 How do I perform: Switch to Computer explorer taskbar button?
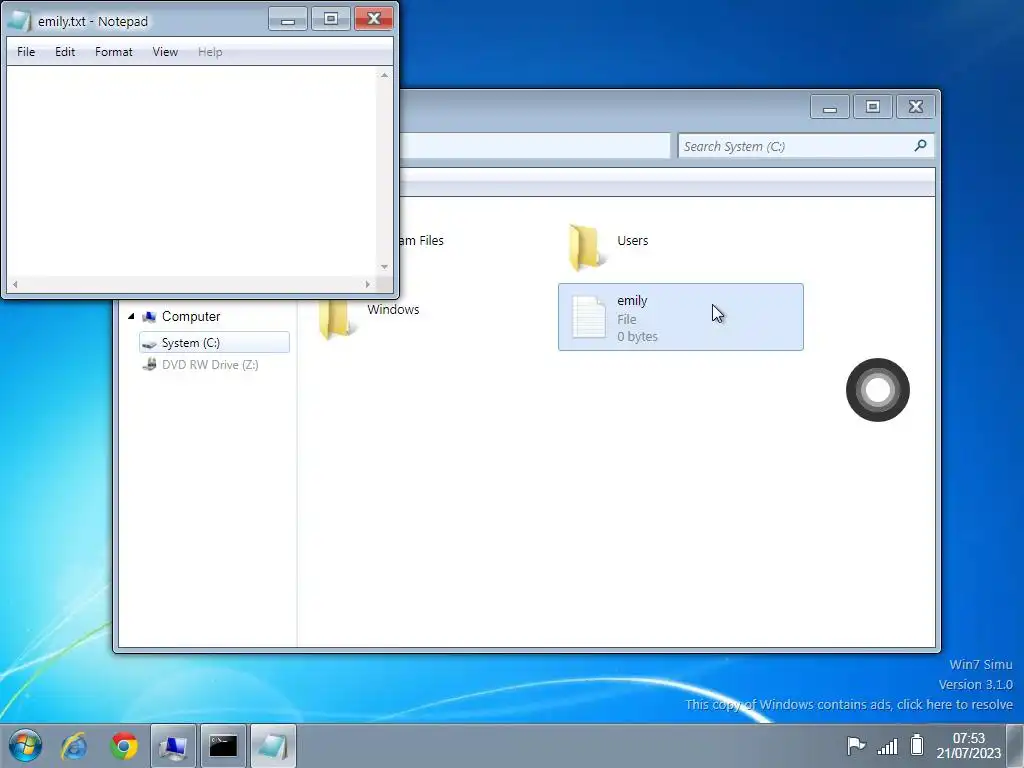tap(173, 745)
